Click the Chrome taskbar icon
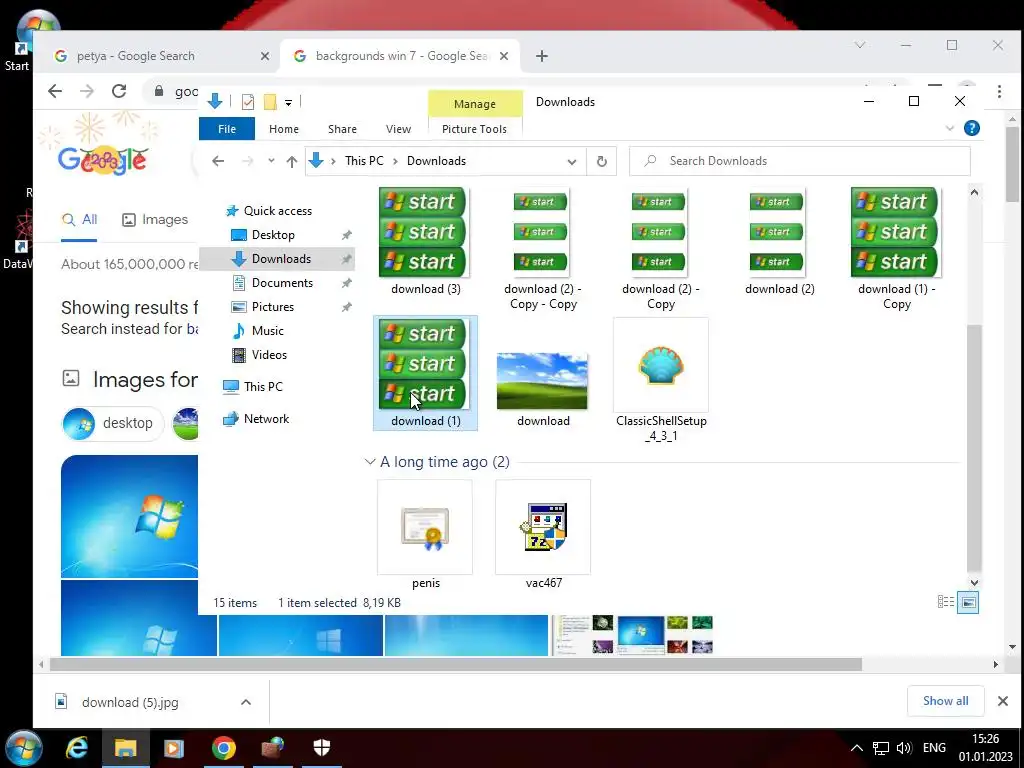 223,748
